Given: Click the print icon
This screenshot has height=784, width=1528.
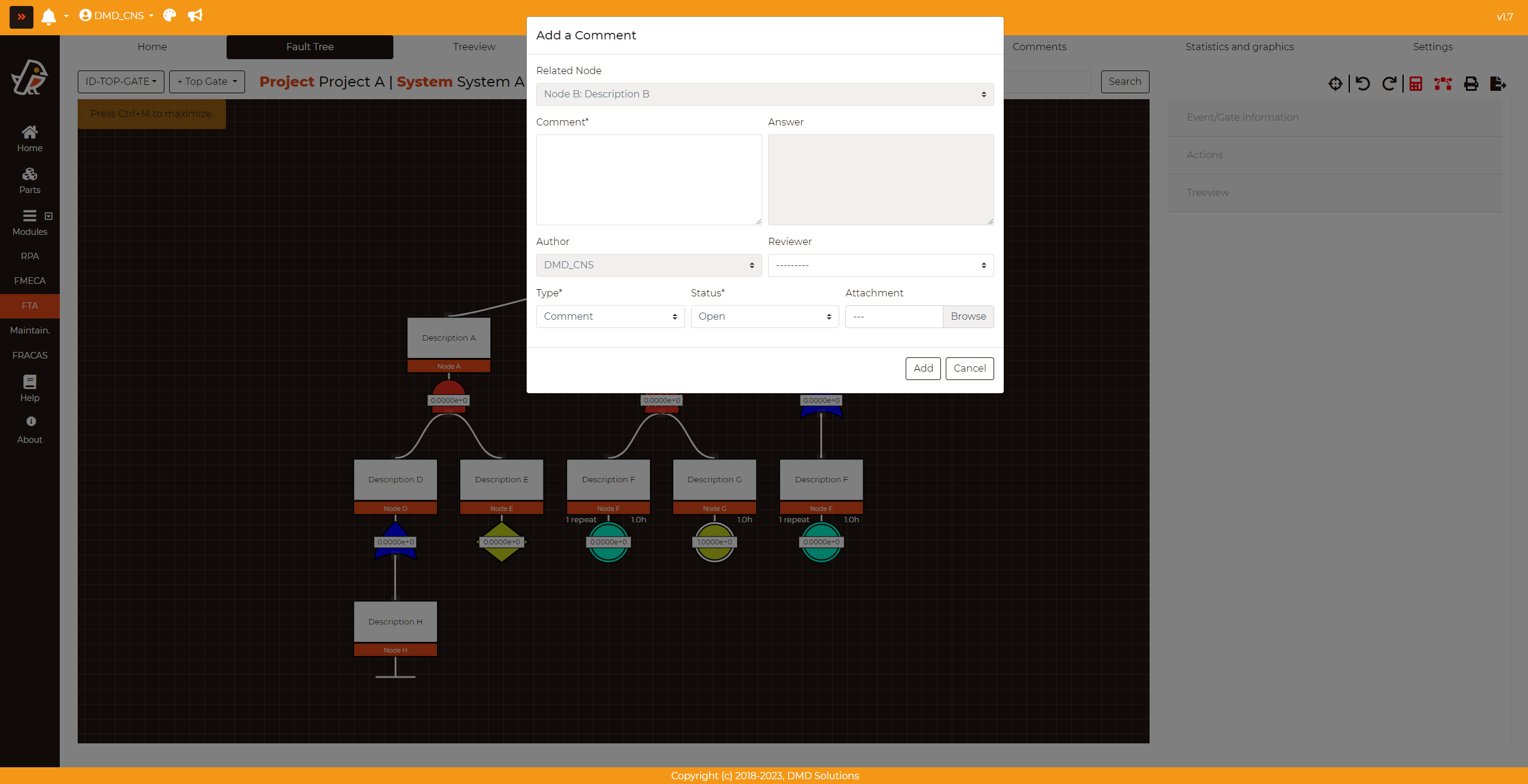Looking at the screenshot, I should (1471, 84).
